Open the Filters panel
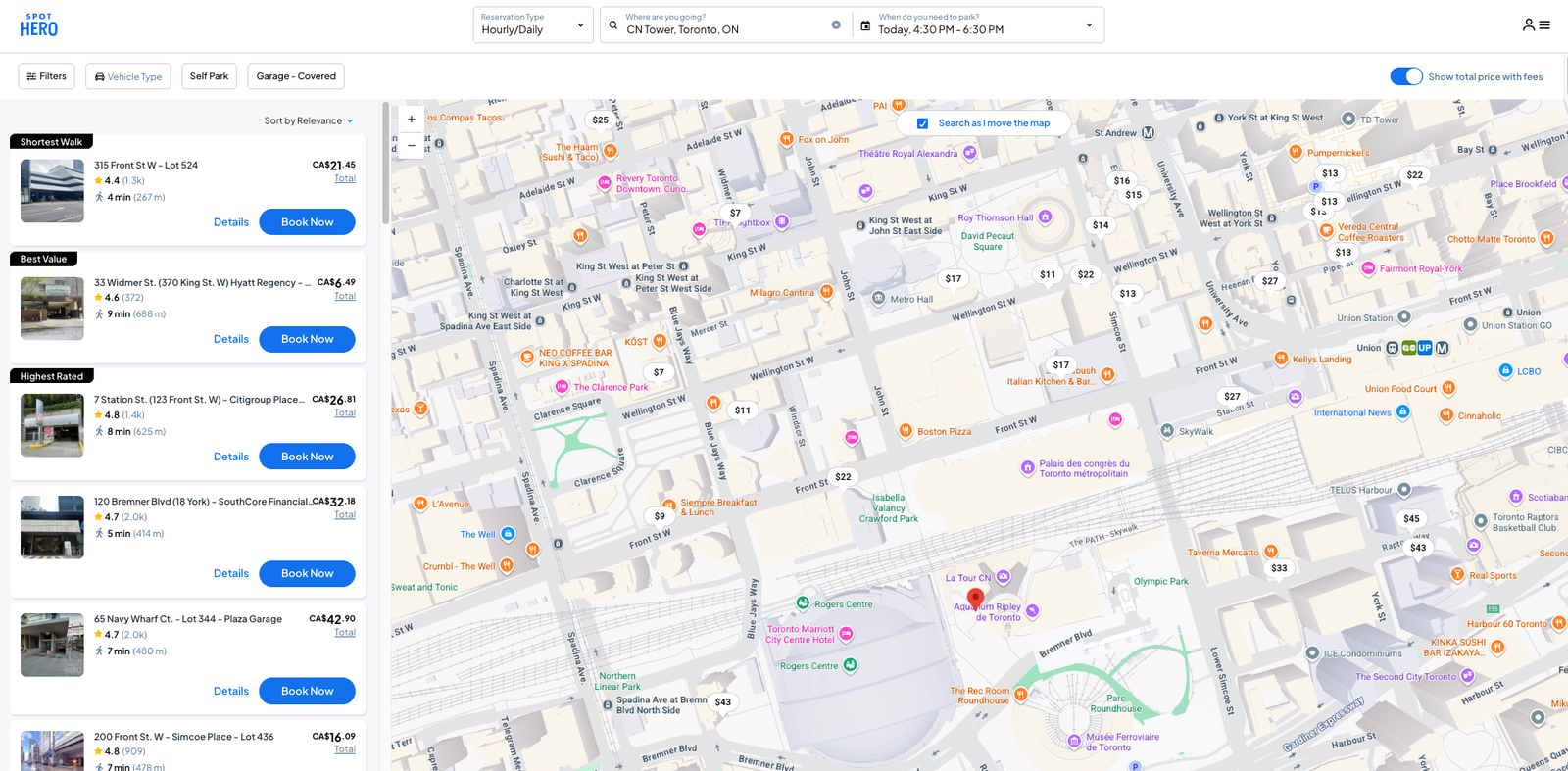Image resolution: width=1568 pixels, height=771 pixels. (46, 76)
